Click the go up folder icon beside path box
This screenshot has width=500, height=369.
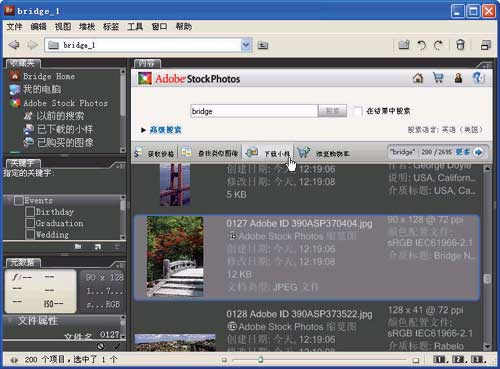click(x=263, y=45)
